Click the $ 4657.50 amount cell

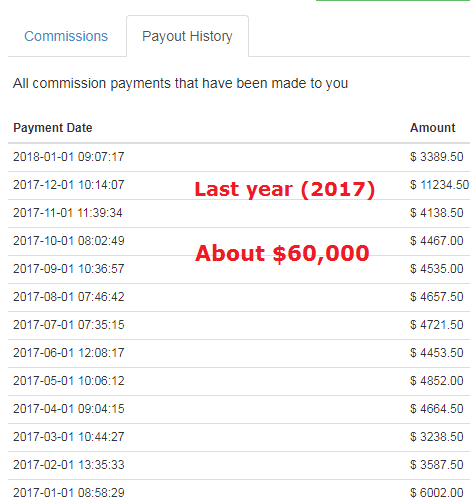[437, 297]
